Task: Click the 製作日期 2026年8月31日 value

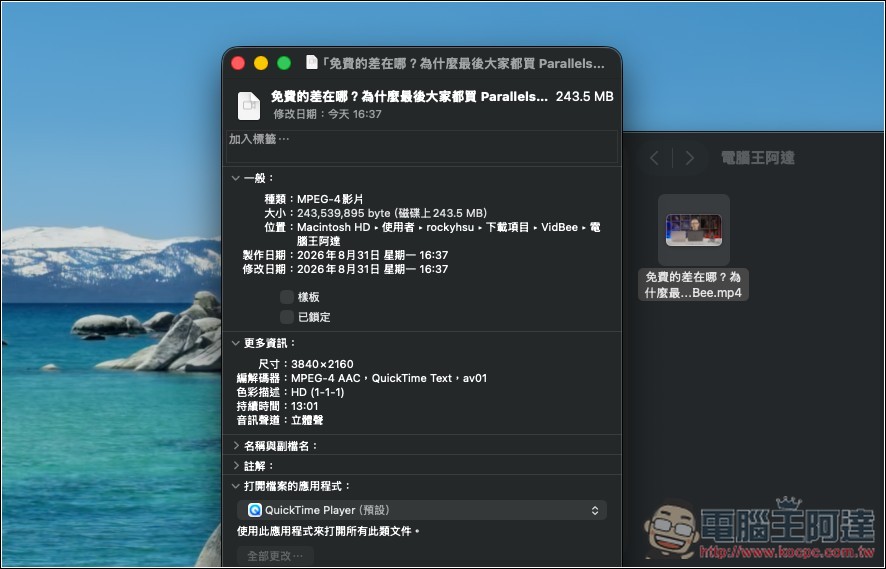Action: 373,255
